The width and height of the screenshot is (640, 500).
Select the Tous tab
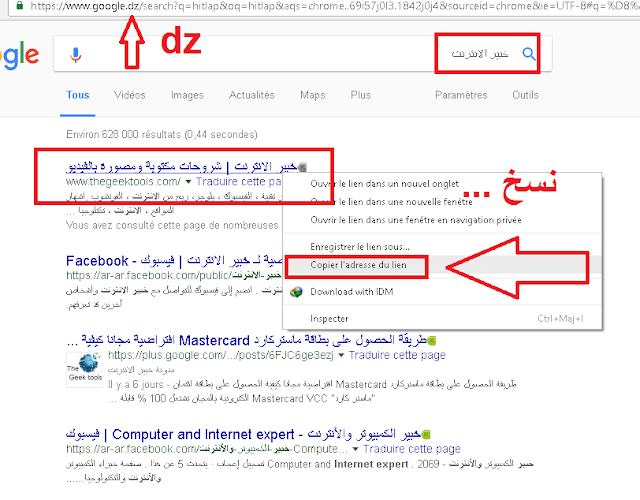(78, 95)
